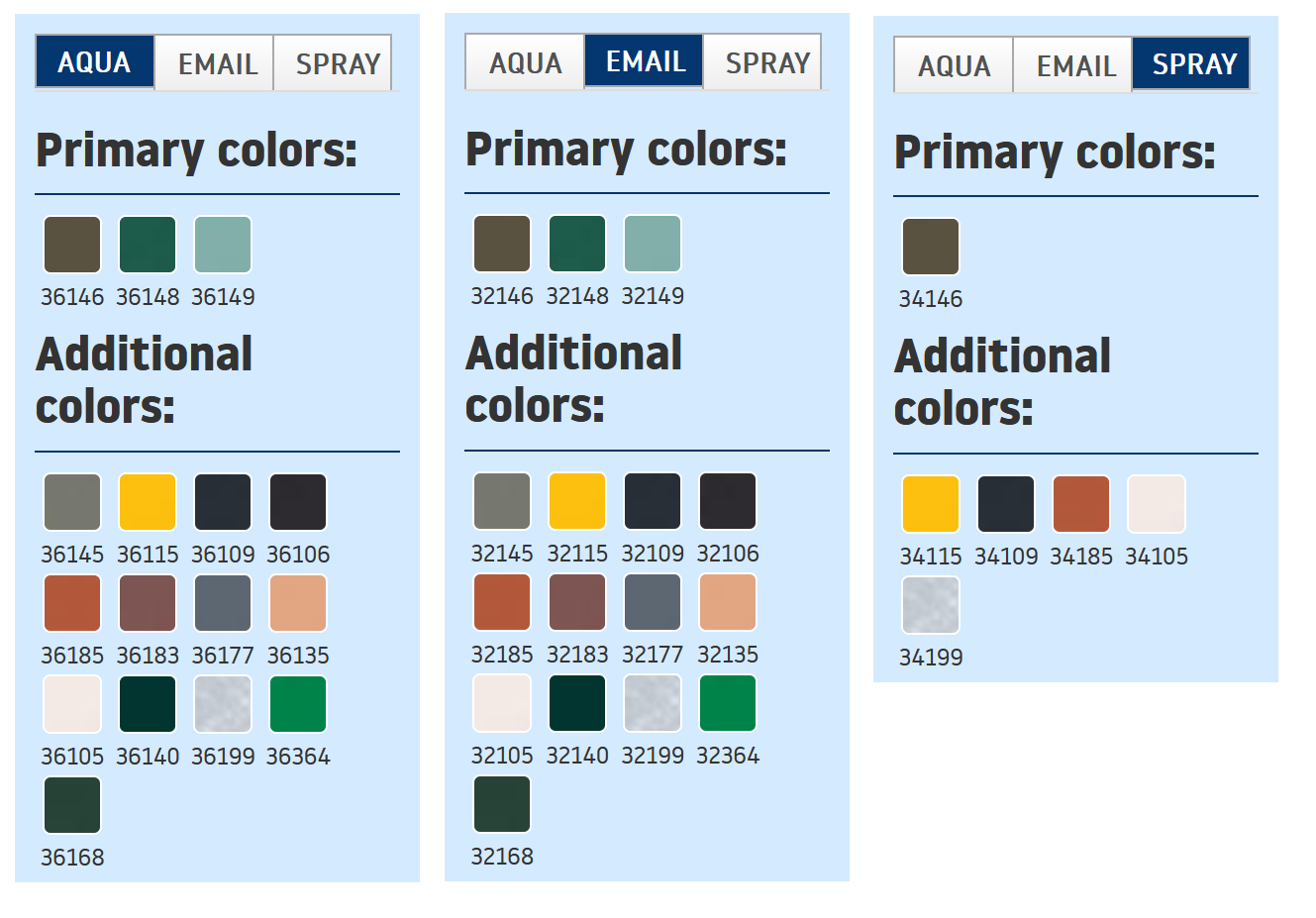The width and height of the screenshot is (1316, 918).
Task: Select light teal swatch 36149
Action: pyautogui.click(x=223, y=245)
